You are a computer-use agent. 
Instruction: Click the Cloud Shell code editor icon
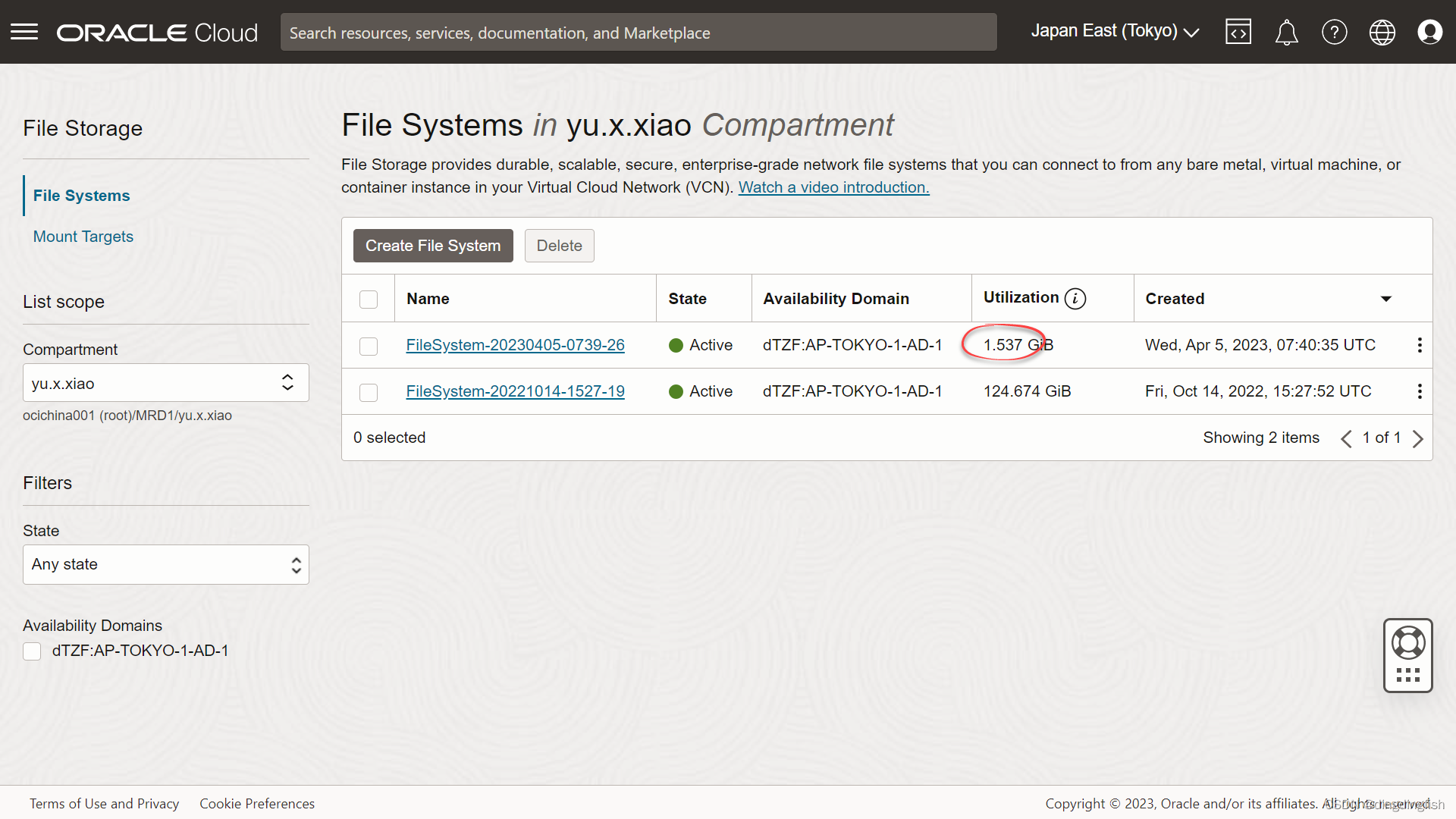click(x=1240, y=32)
